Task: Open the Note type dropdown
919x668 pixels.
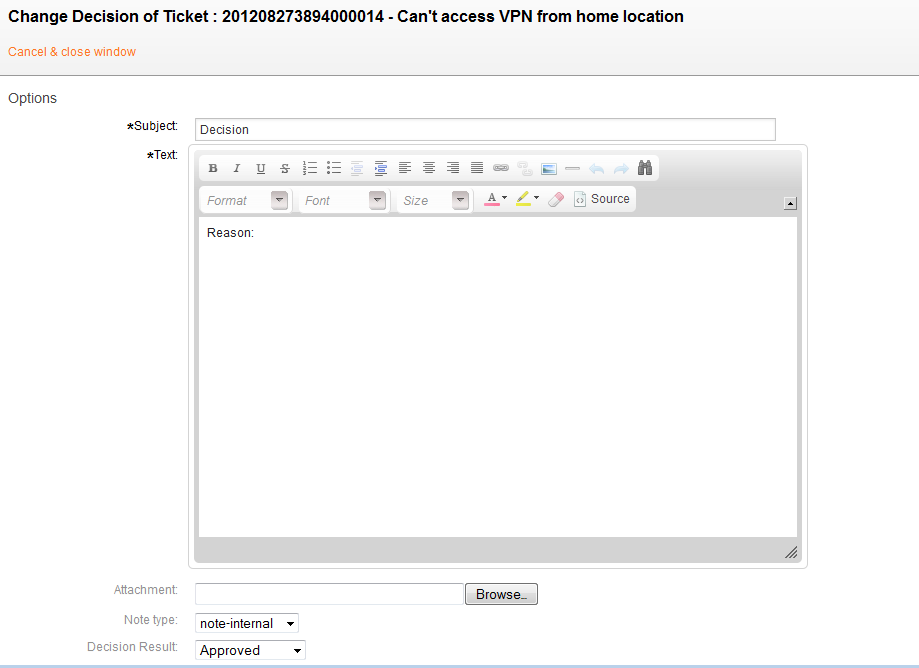Action: point(248,623)
